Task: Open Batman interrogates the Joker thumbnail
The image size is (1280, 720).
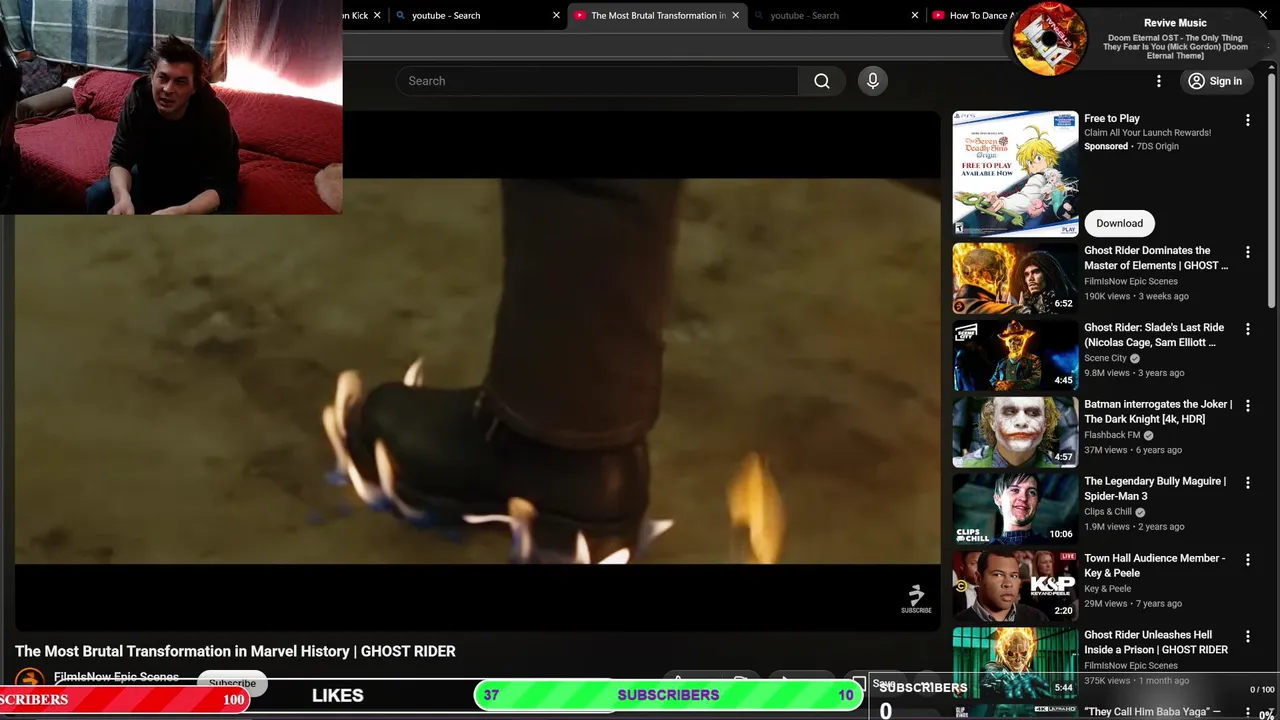Action: tap(1015, 432)
